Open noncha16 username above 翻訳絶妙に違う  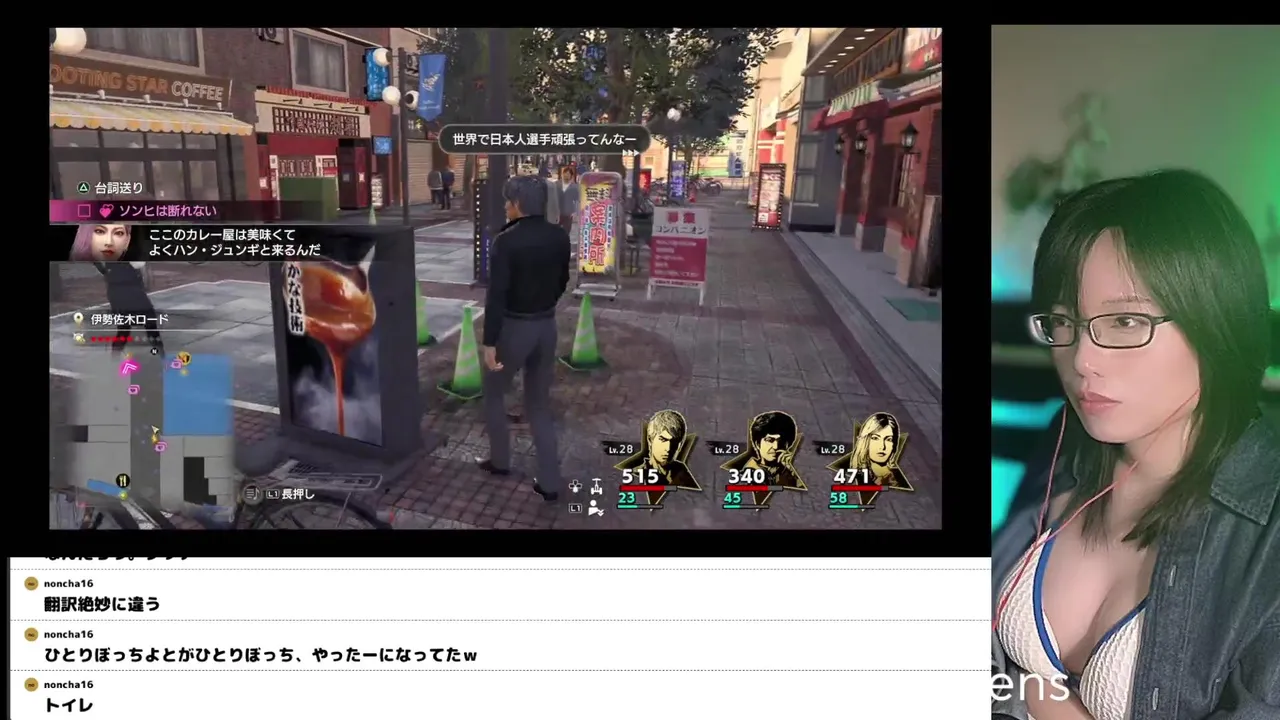(x=68, y=583)
